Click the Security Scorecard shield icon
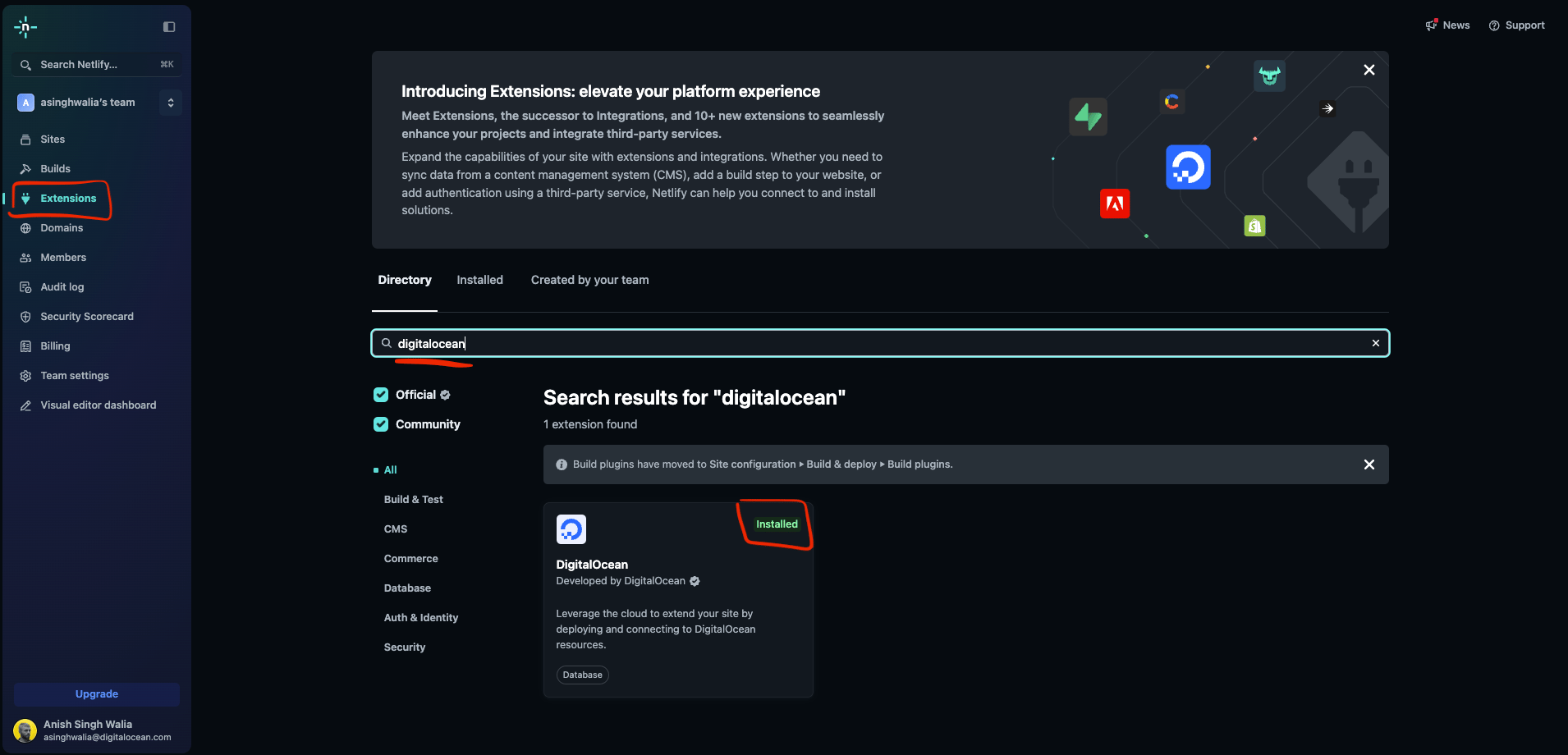The image size is (1568, 755). pos(25,317)
